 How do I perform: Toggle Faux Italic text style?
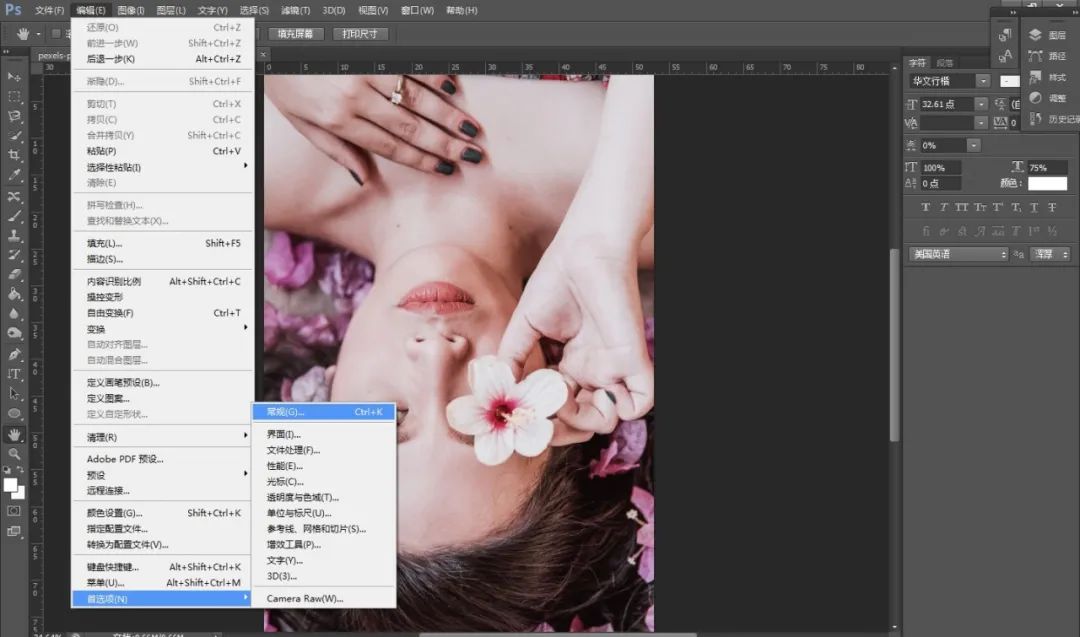pyautogui.click(x=944, y=207)
